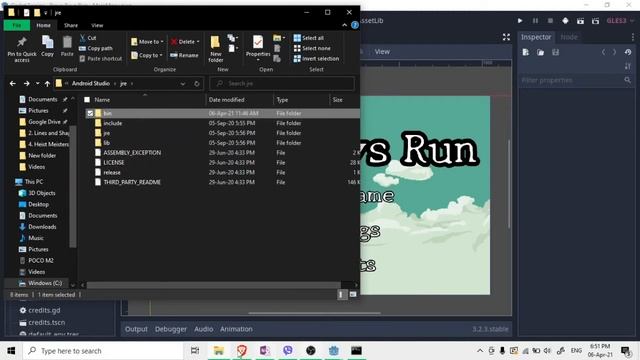The width and height of the screenshot is (640, 360).
Task: Refresh the Explorer address bar
Action: [x=197, y=84]
